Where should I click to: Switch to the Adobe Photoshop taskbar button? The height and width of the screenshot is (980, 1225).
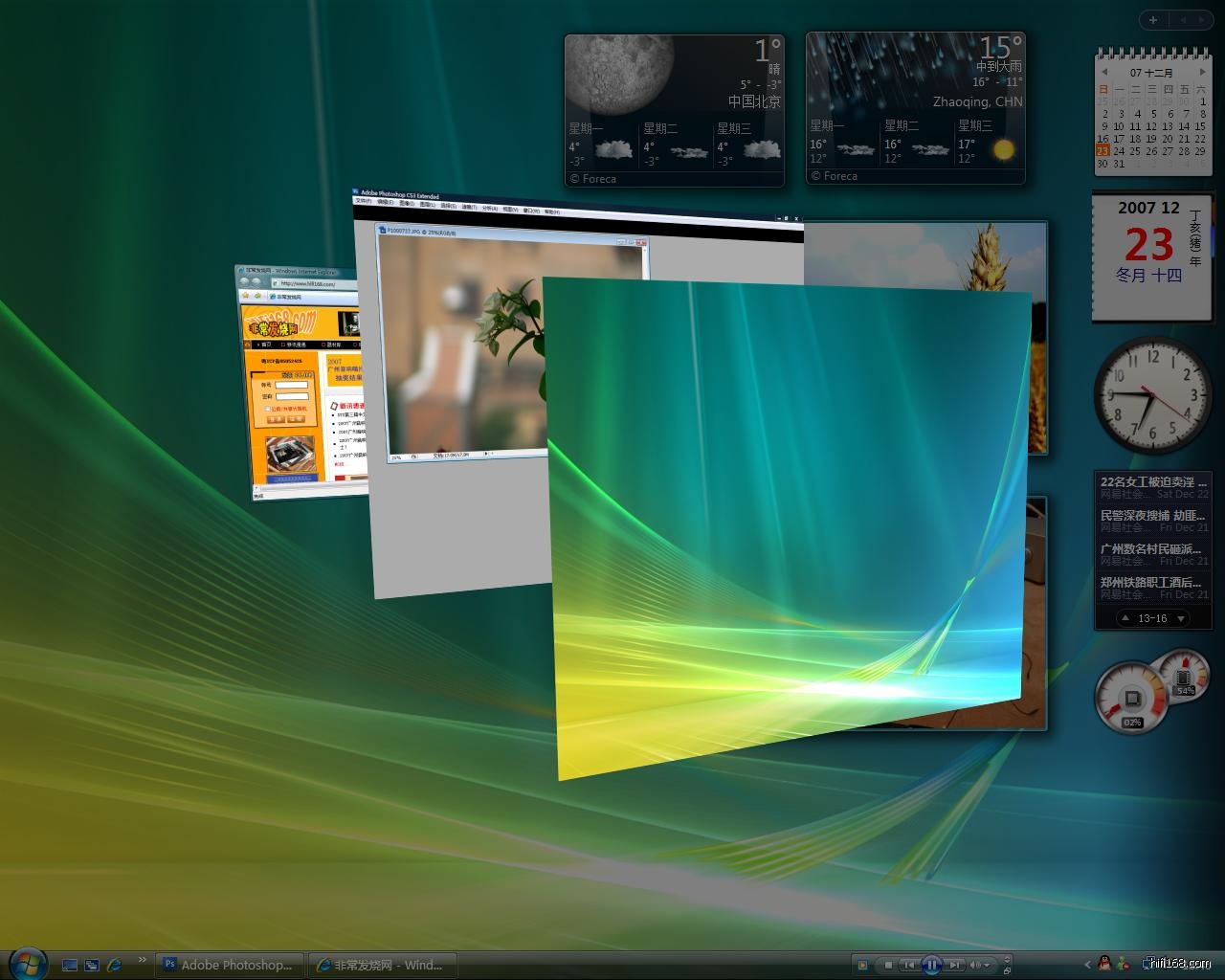click(230, 965)
